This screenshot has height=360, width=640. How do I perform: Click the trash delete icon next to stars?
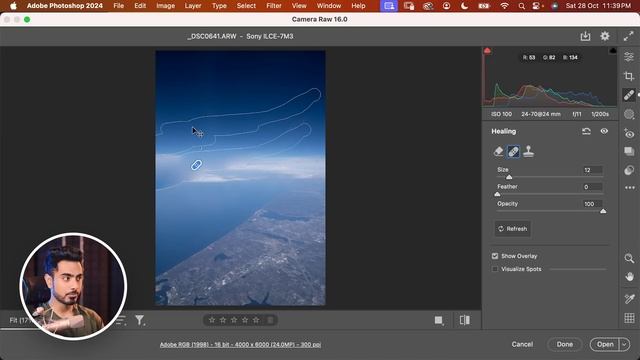(270, 320)
